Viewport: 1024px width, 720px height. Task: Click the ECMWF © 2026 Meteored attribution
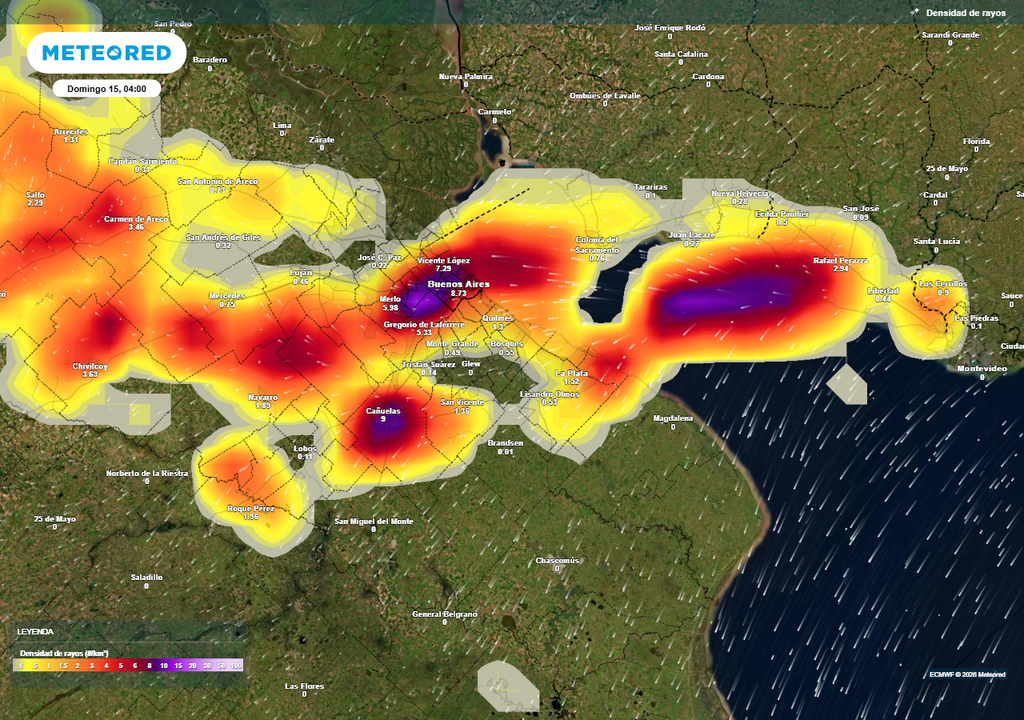[967, 674]
